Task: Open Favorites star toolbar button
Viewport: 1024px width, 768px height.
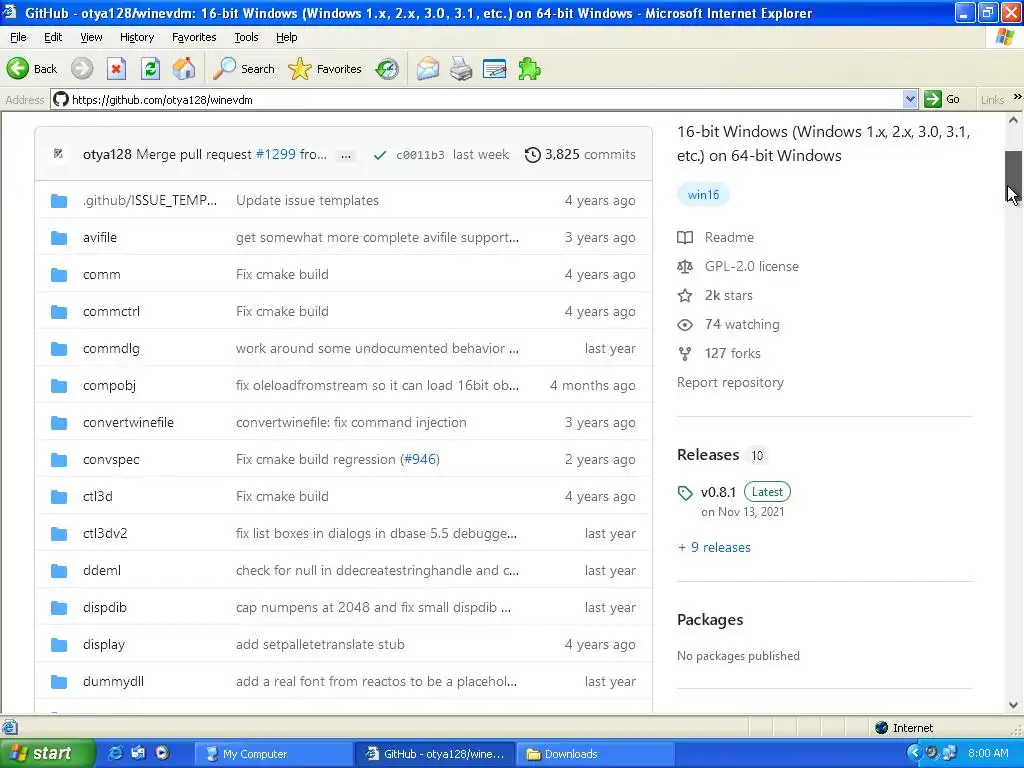Action: coord(325,69)
